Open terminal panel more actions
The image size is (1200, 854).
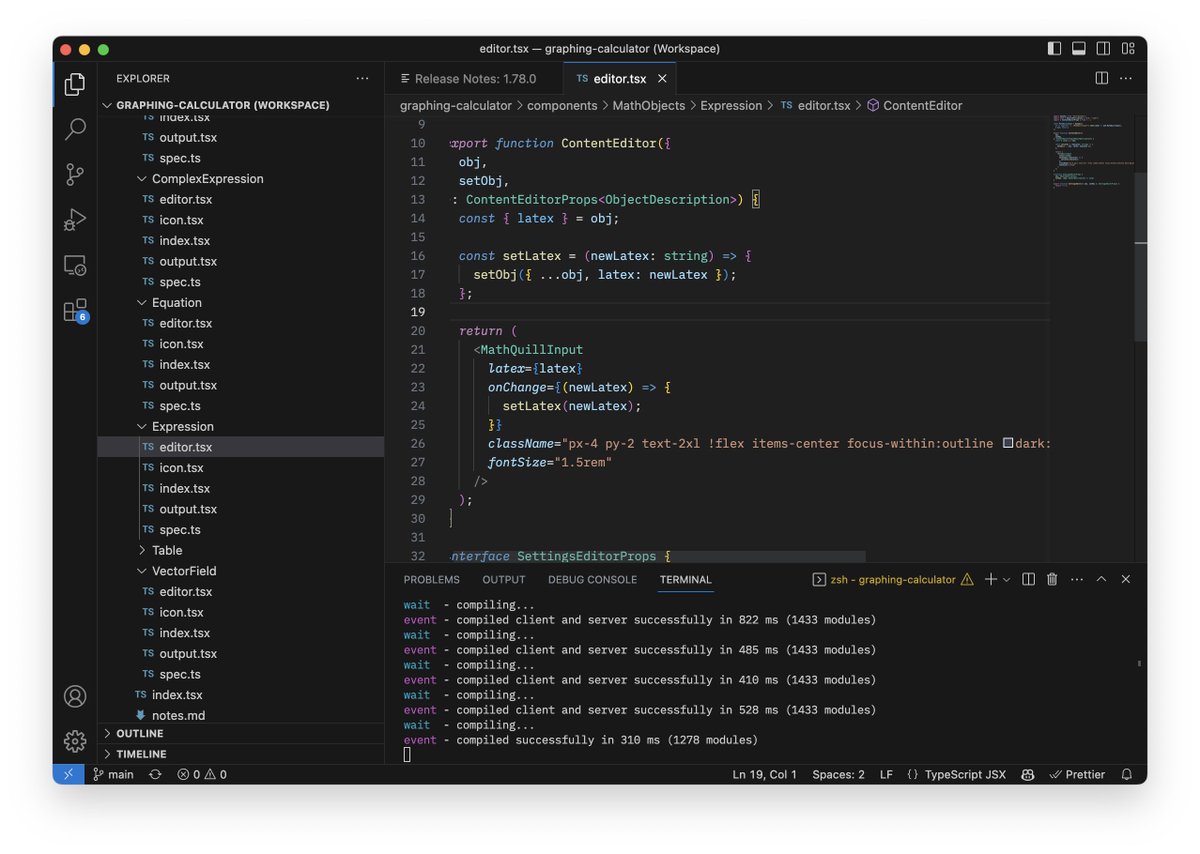(x=1076, y=579)
